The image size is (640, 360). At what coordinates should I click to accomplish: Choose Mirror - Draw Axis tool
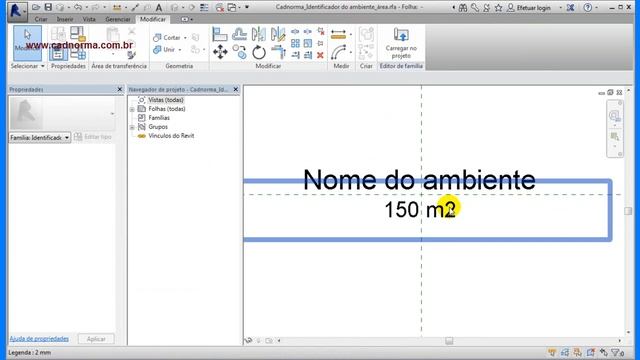click(278, 34)
